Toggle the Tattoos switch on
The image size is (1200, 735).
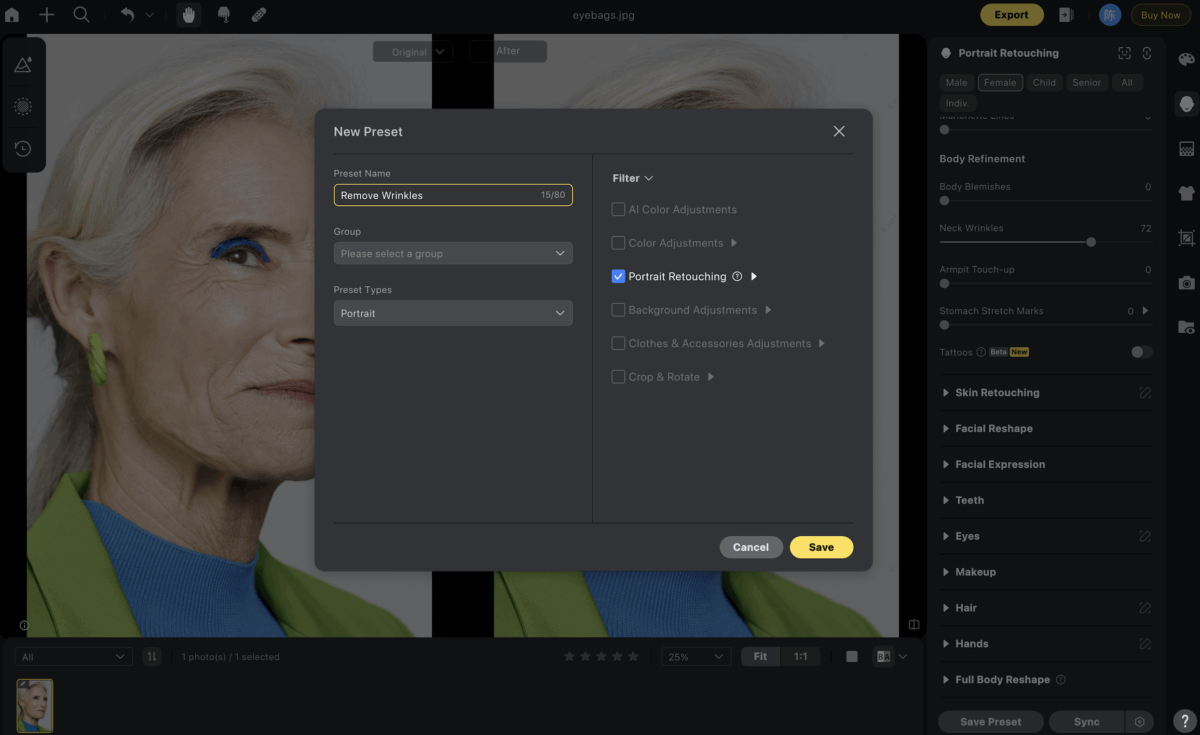(1141, 352)
